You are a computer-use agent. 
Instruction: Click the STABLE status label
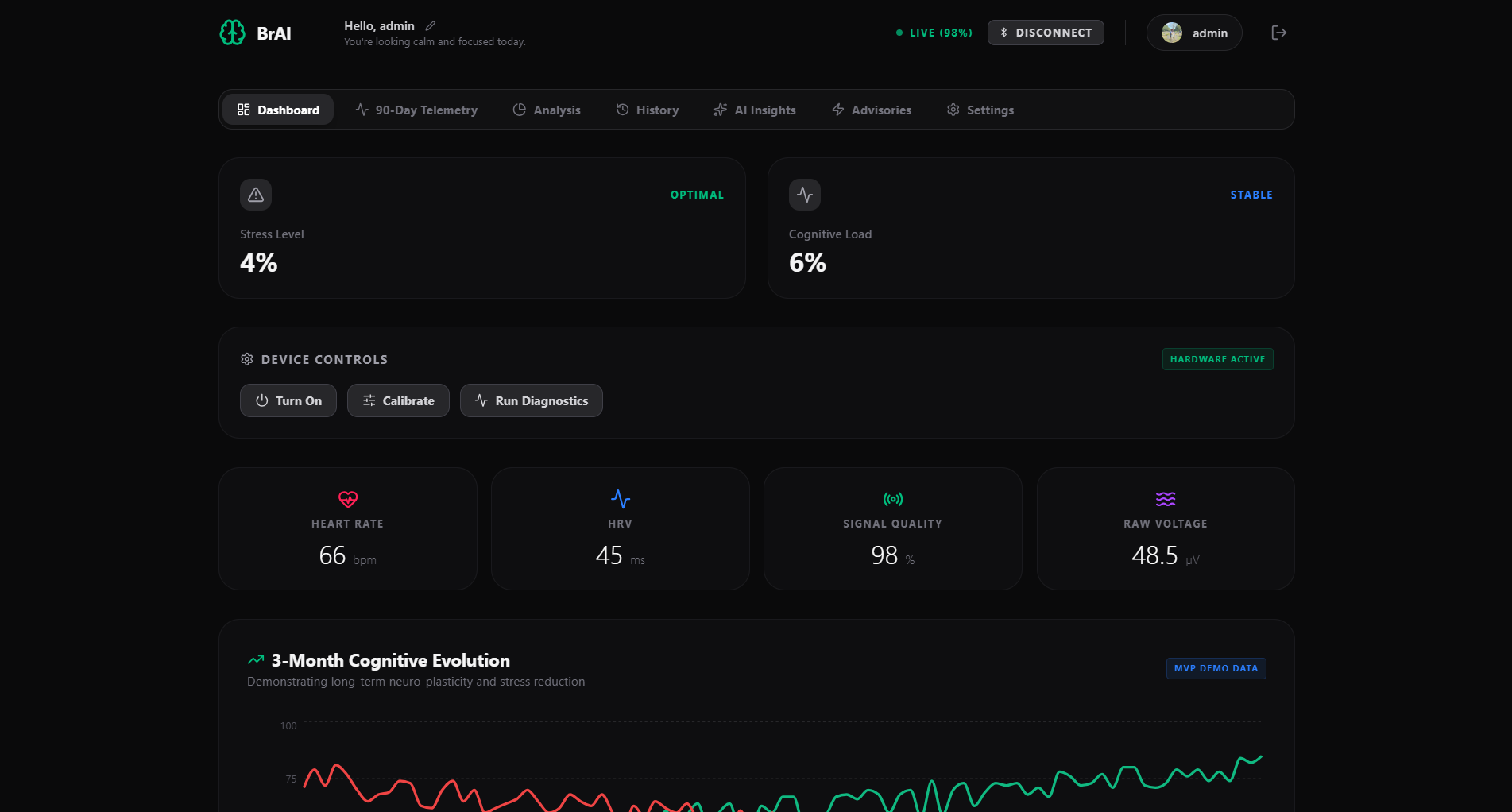[1251, 195]
